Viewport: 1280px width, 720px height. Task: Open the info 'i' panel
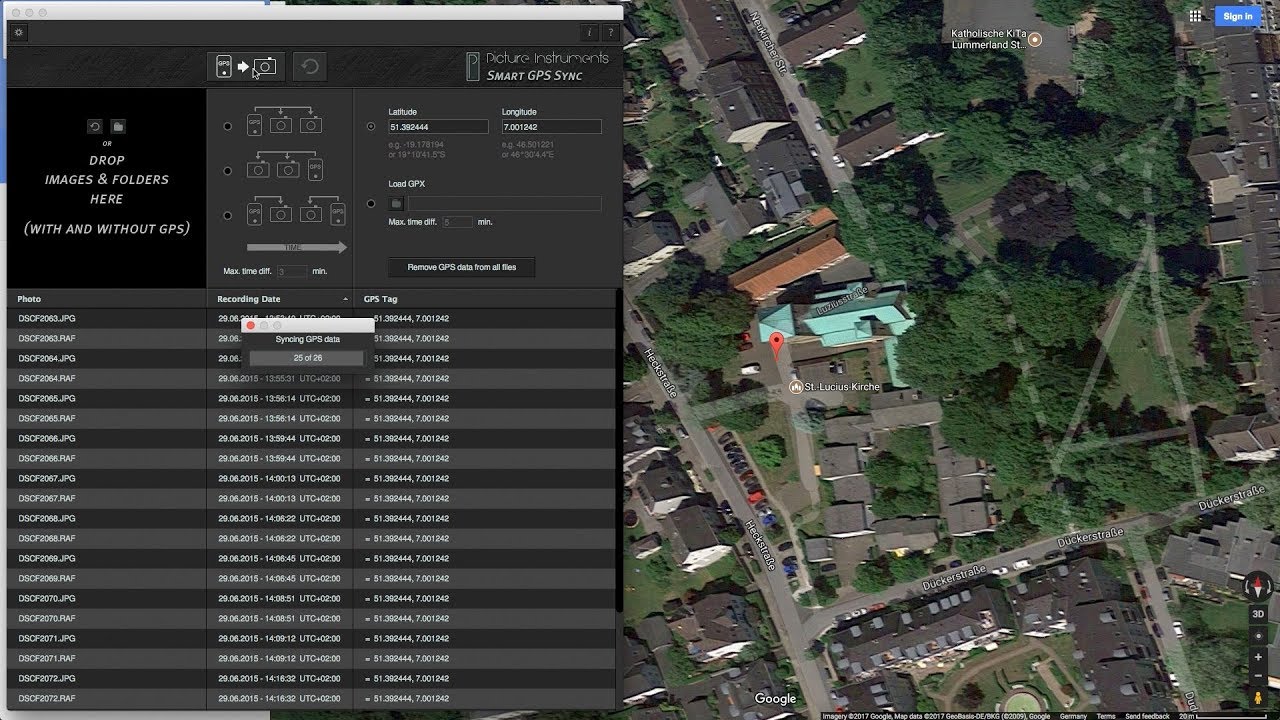click(x=591, y=32)
